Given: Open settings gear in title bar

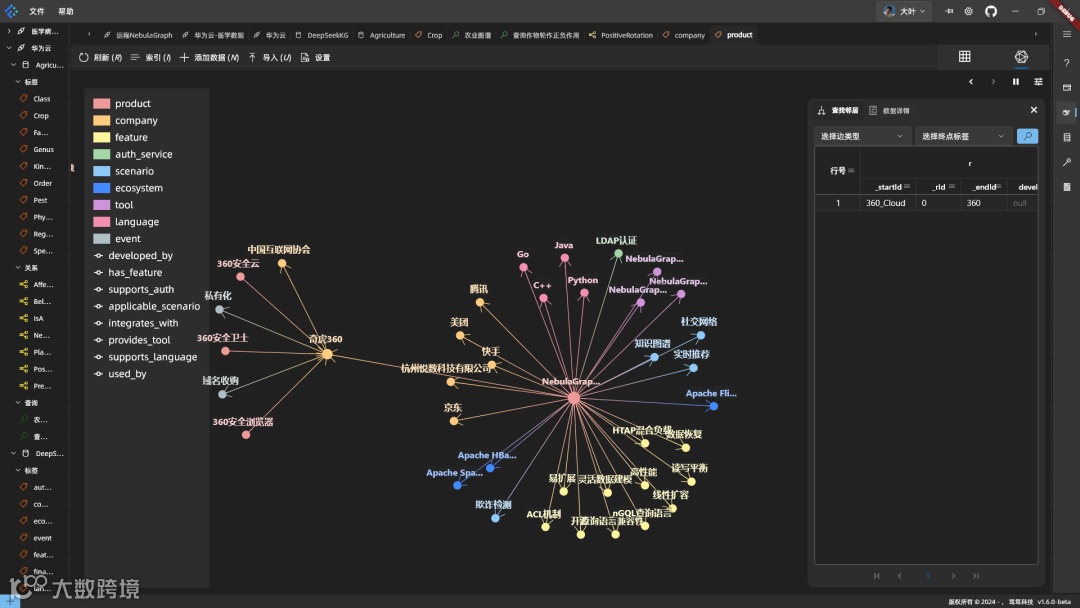Looking at the screenshot, I should point(968,11).
